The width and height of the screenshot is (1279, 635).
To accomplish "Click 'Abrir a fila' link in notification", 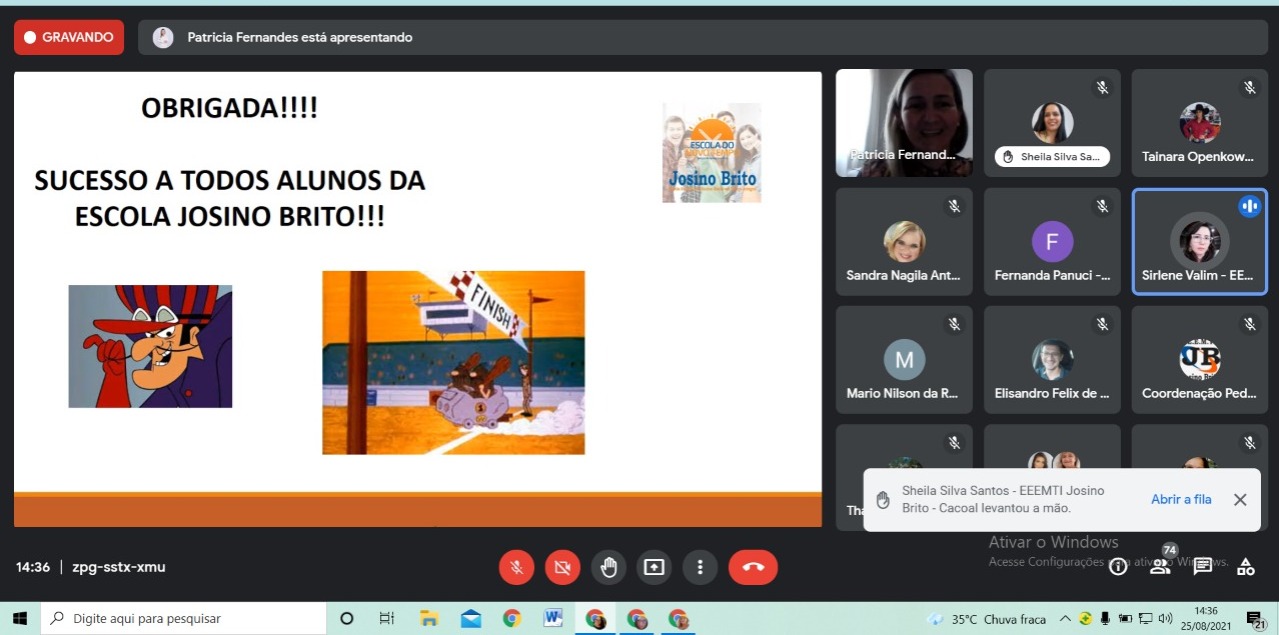I will (x=1181, y=499).
